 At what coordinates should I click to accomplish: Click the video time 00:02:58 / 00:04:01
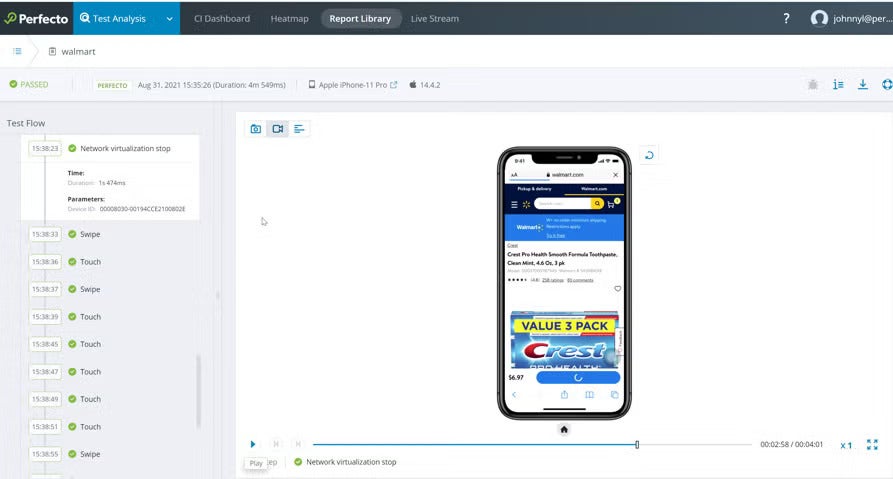point(792,444)
